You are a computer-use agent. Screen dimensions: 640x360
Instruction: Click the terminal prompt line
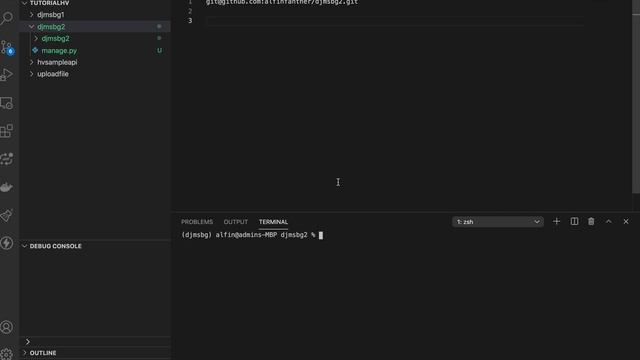pyautogui.click(x=252, y=235)
